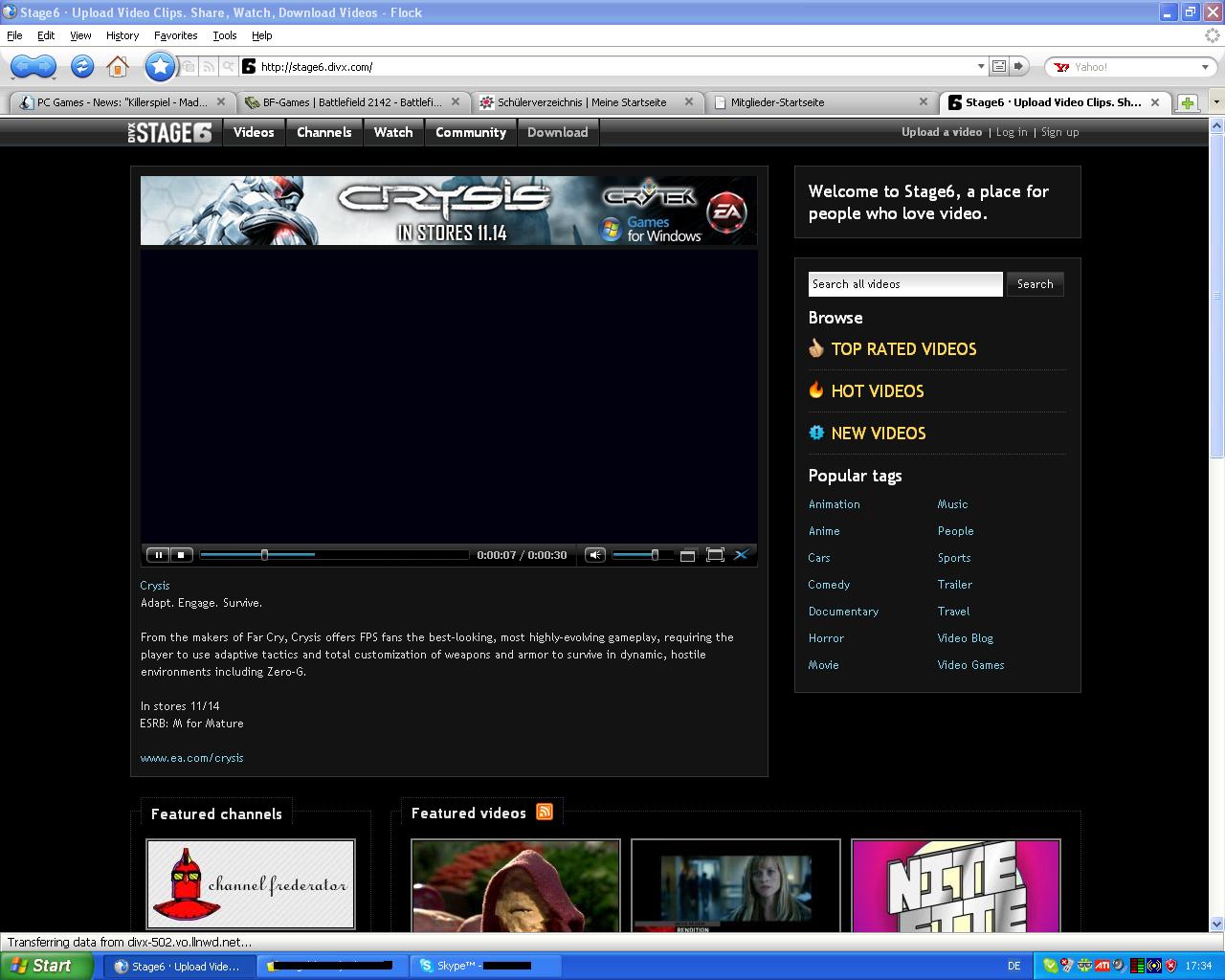The image size is (1225, 980).
Task: Switch to the BF-Games Battlefield 2142 tab
Action: (350, 102)
